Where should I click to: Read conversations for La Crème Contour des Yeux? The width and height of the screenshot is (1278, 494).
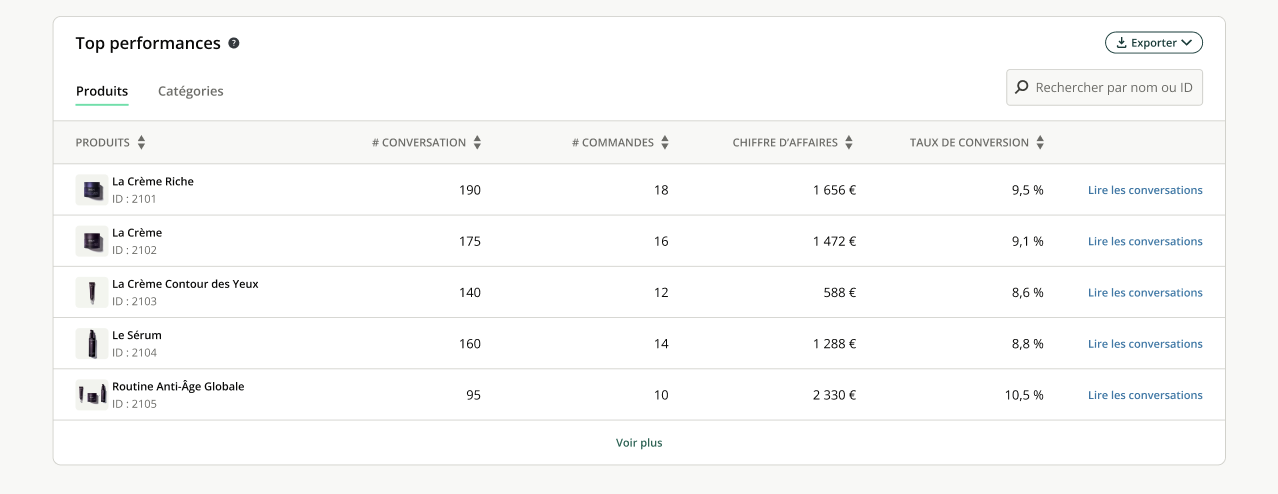pos(1145,293)
